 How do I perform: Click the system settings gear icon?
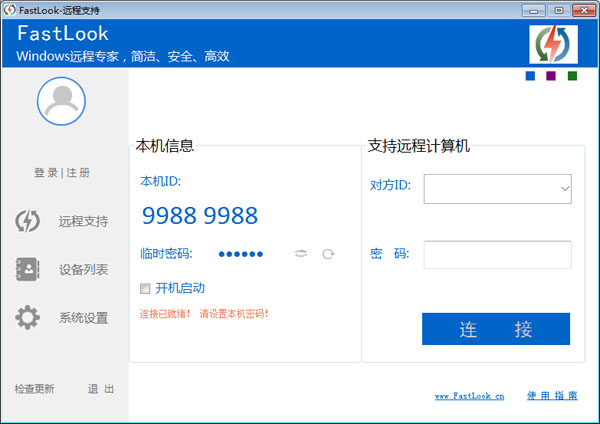[27, 317]
